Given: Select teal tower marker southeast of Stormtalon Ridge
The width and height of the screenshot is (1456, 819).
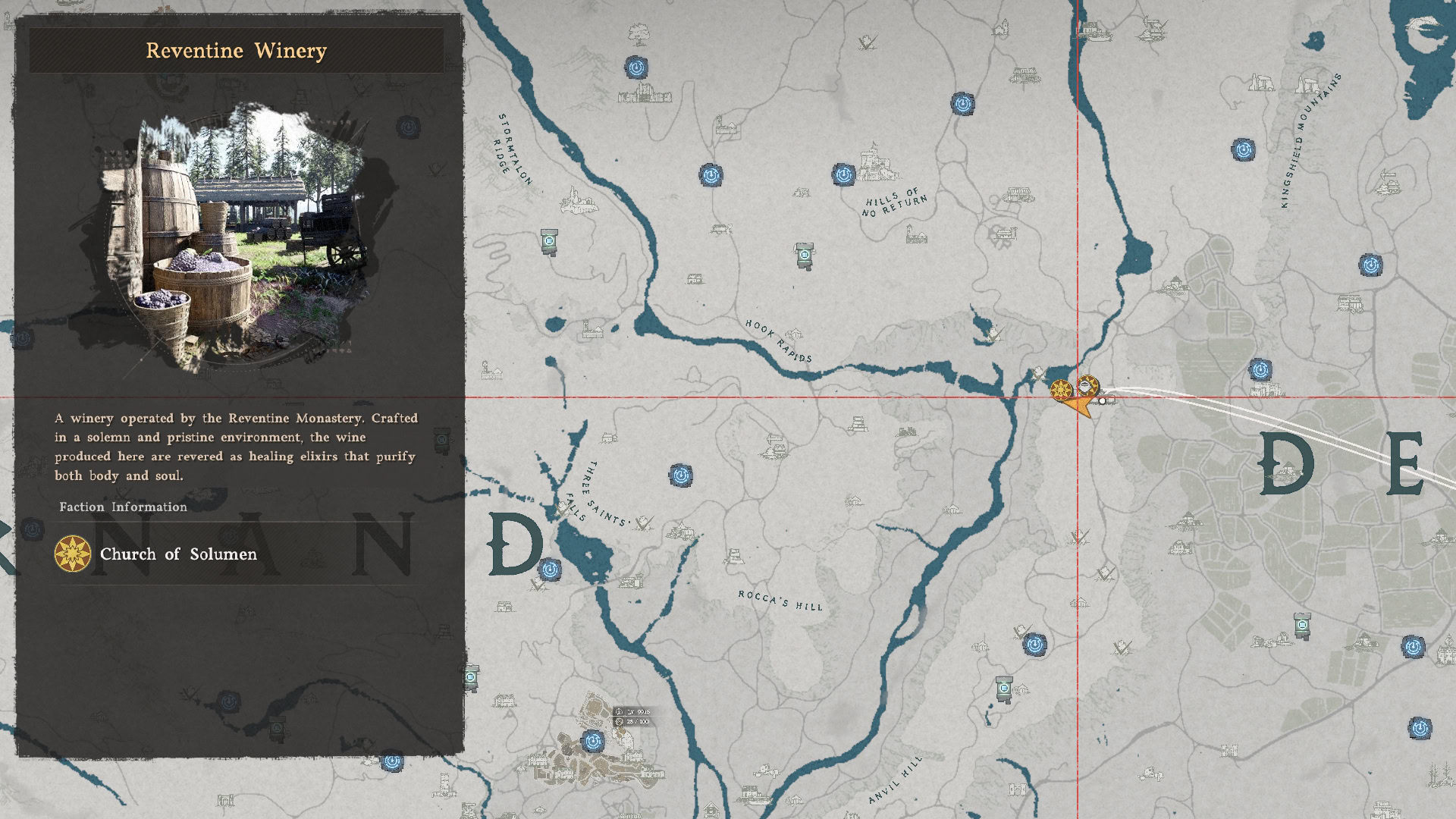Looking at the screenshot, I should pos(549,242).
